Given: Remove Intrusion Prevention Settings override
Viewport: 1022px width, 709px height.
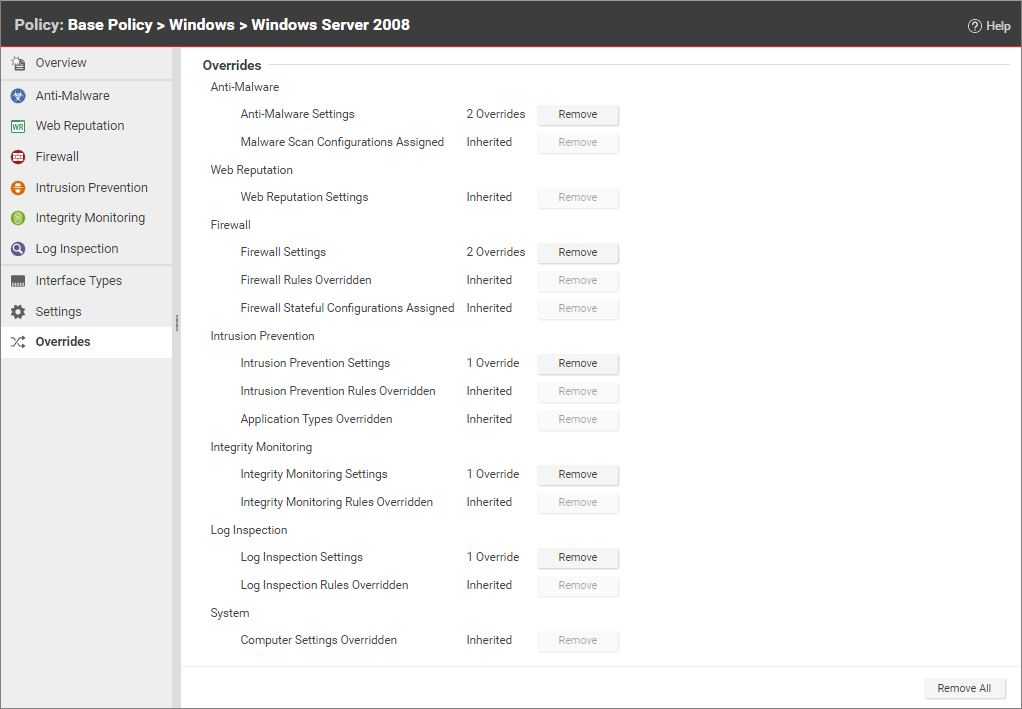Looking at the screenshot, I should 578,364.
